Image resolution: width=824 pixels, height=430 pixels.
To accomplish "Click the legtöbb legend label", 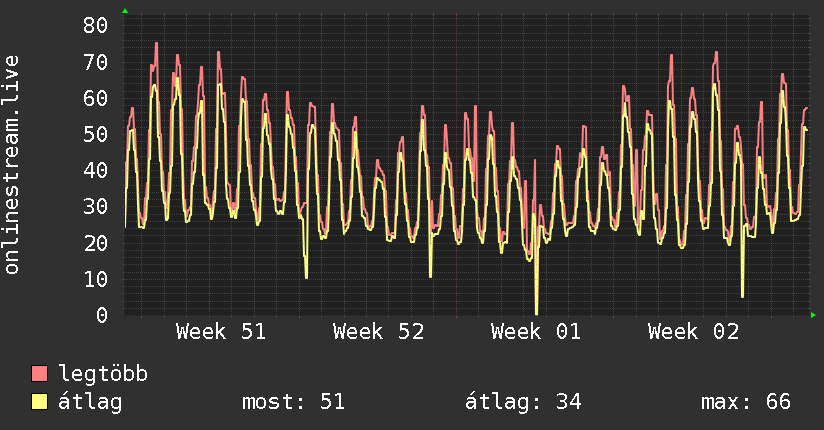I will tap(103, 374).
